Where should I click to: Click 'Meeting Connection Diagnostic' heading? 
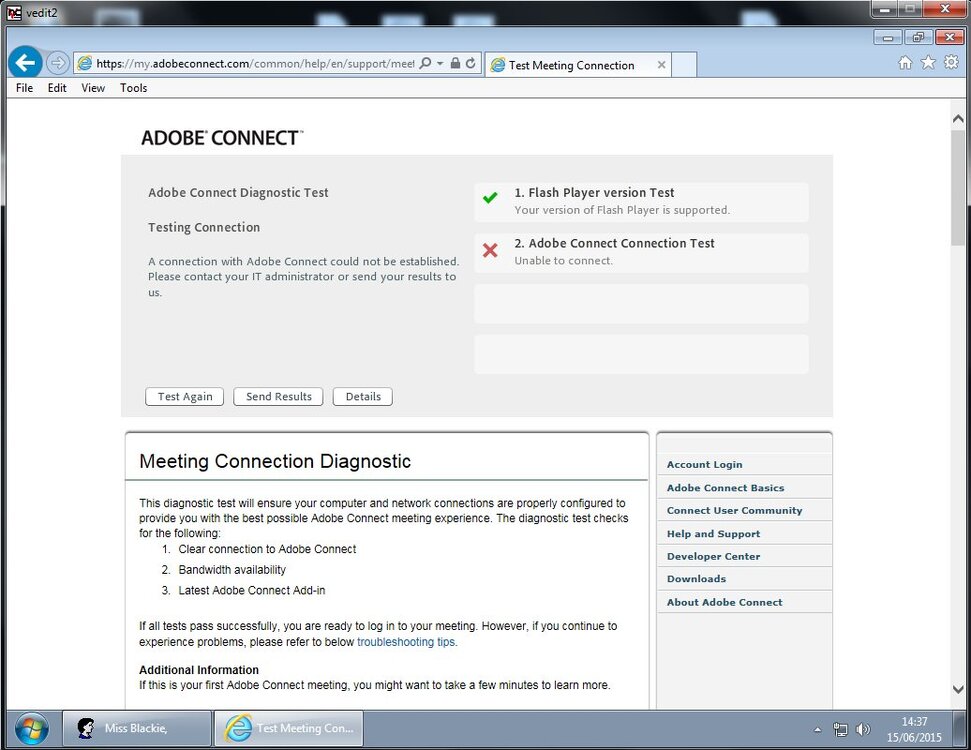[x=275, y=461]
